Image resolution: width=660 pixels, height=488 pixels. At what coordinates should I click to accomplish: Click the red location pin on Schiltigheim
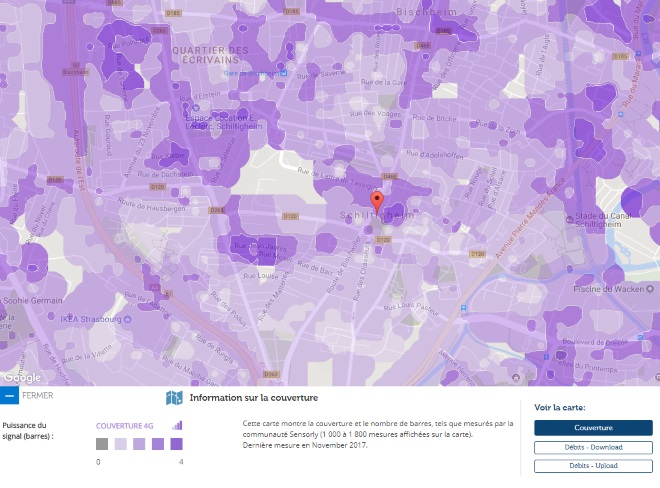[x=376, y=201]
